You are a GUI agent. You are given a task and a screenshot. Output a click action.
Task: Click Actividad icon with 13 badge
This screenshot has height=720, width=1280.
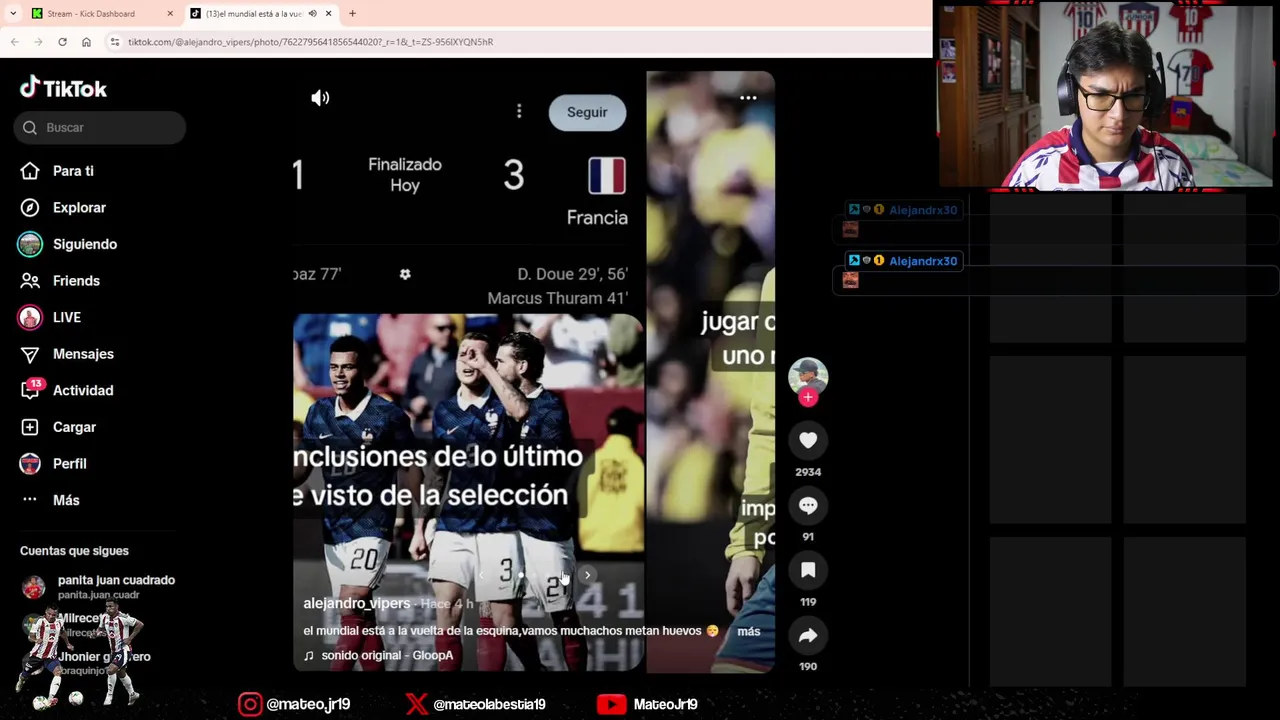click(31, 390)
